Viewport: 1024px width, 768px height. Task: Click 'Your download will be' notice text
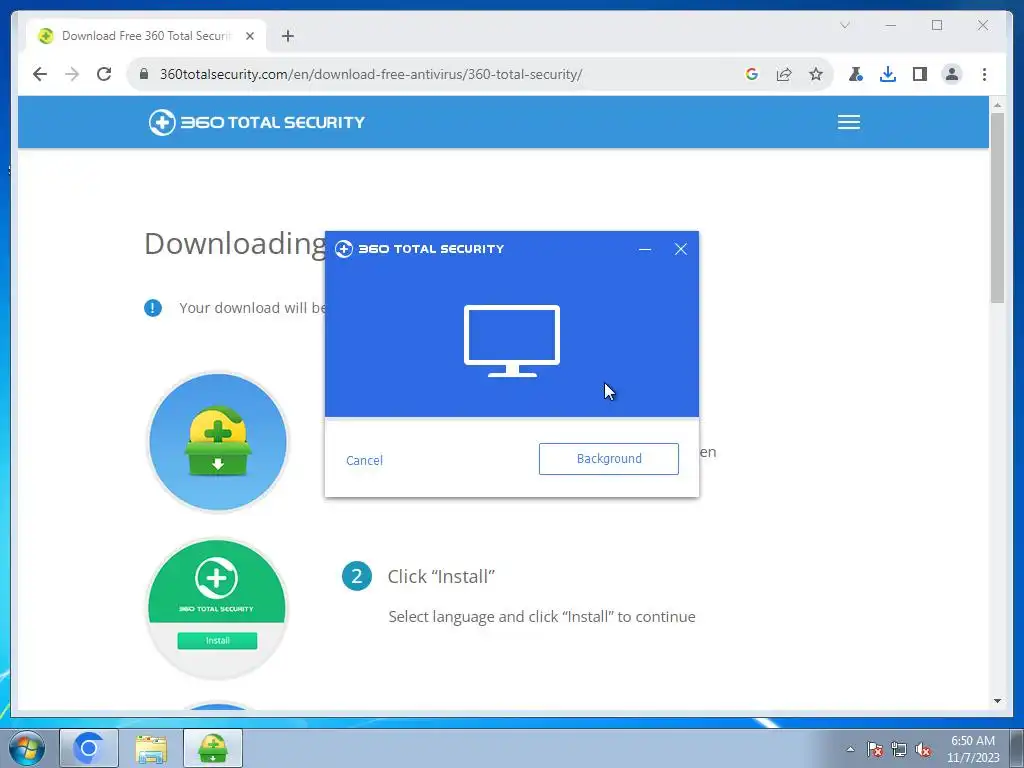[x=253, y=308]
